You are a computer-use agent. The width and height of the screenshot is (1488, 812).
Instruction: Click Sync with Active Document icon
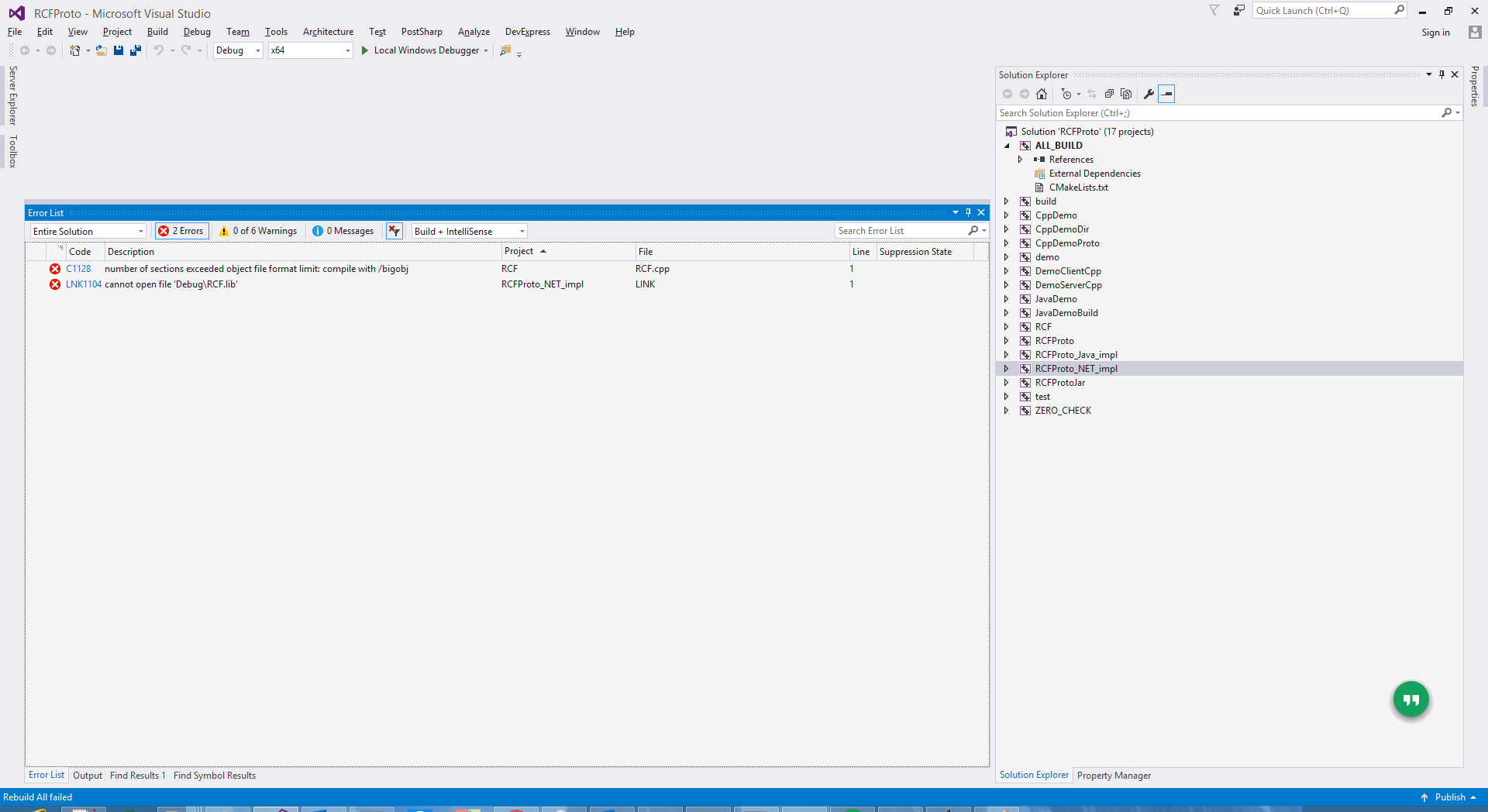(x=1092, y=94)
